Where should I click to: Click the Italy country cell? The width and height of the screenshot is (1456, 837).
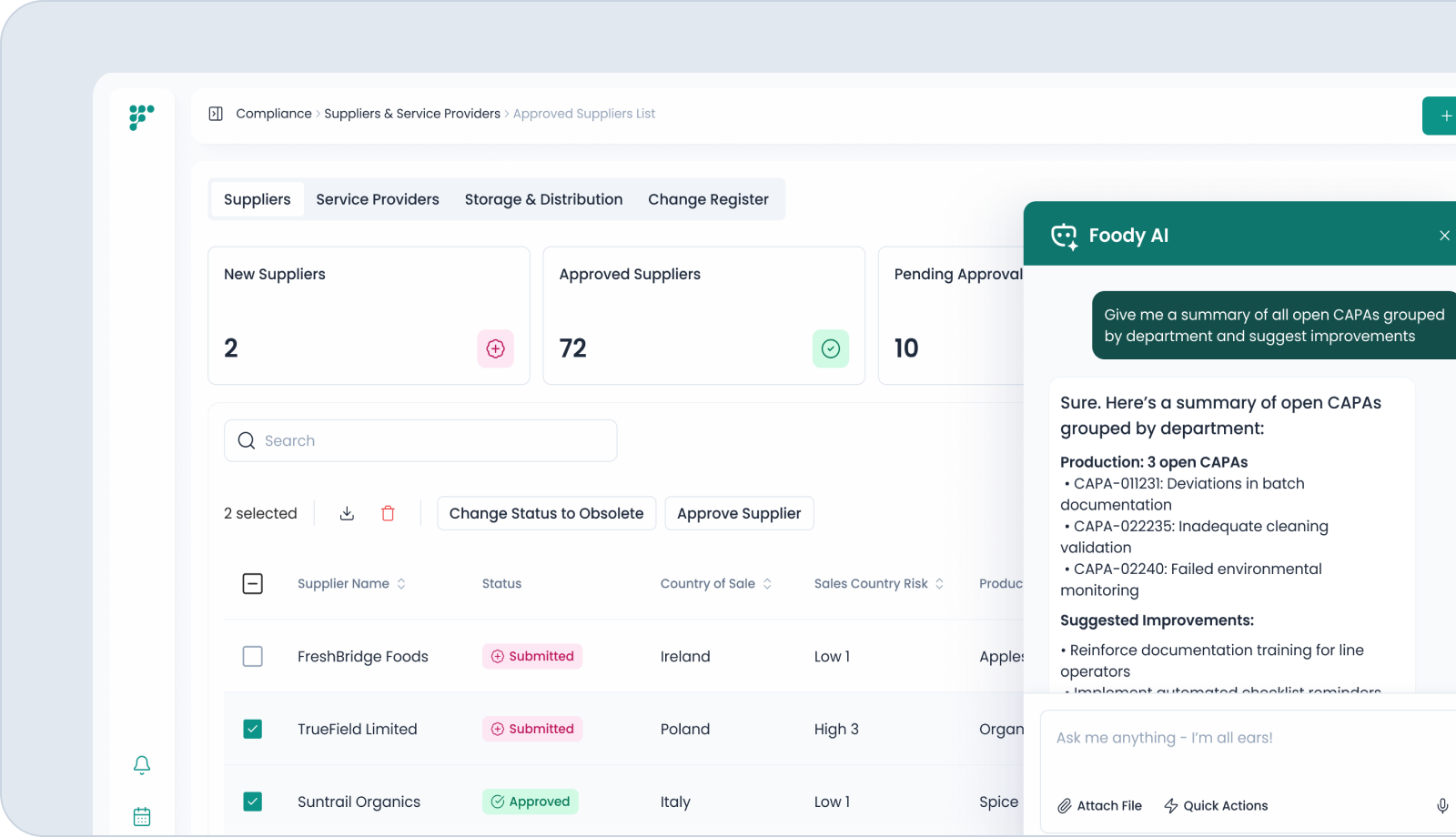[675, 802]
